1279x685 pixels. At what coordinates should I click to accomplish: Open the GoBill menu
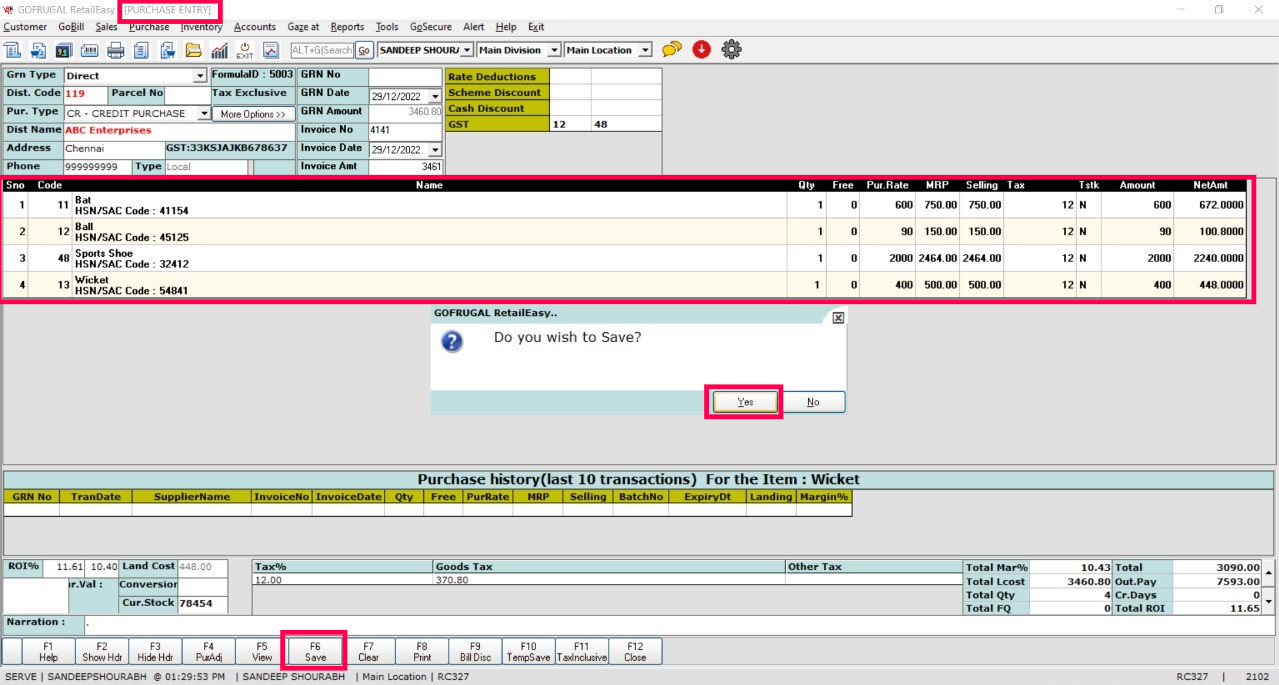tap(71, 27)
